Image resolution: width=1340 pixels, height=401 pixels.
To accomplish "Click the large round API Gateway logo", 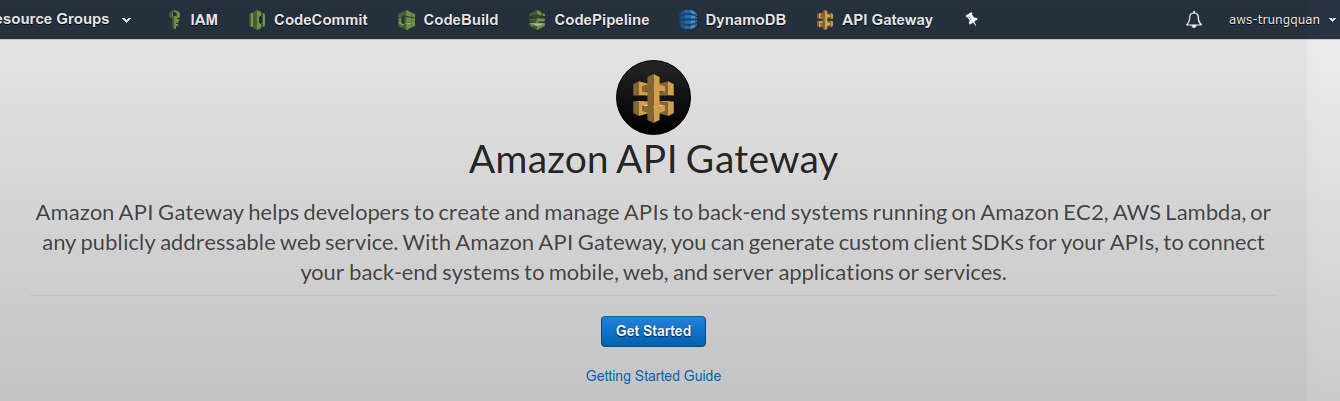I will tap(654, 98).
